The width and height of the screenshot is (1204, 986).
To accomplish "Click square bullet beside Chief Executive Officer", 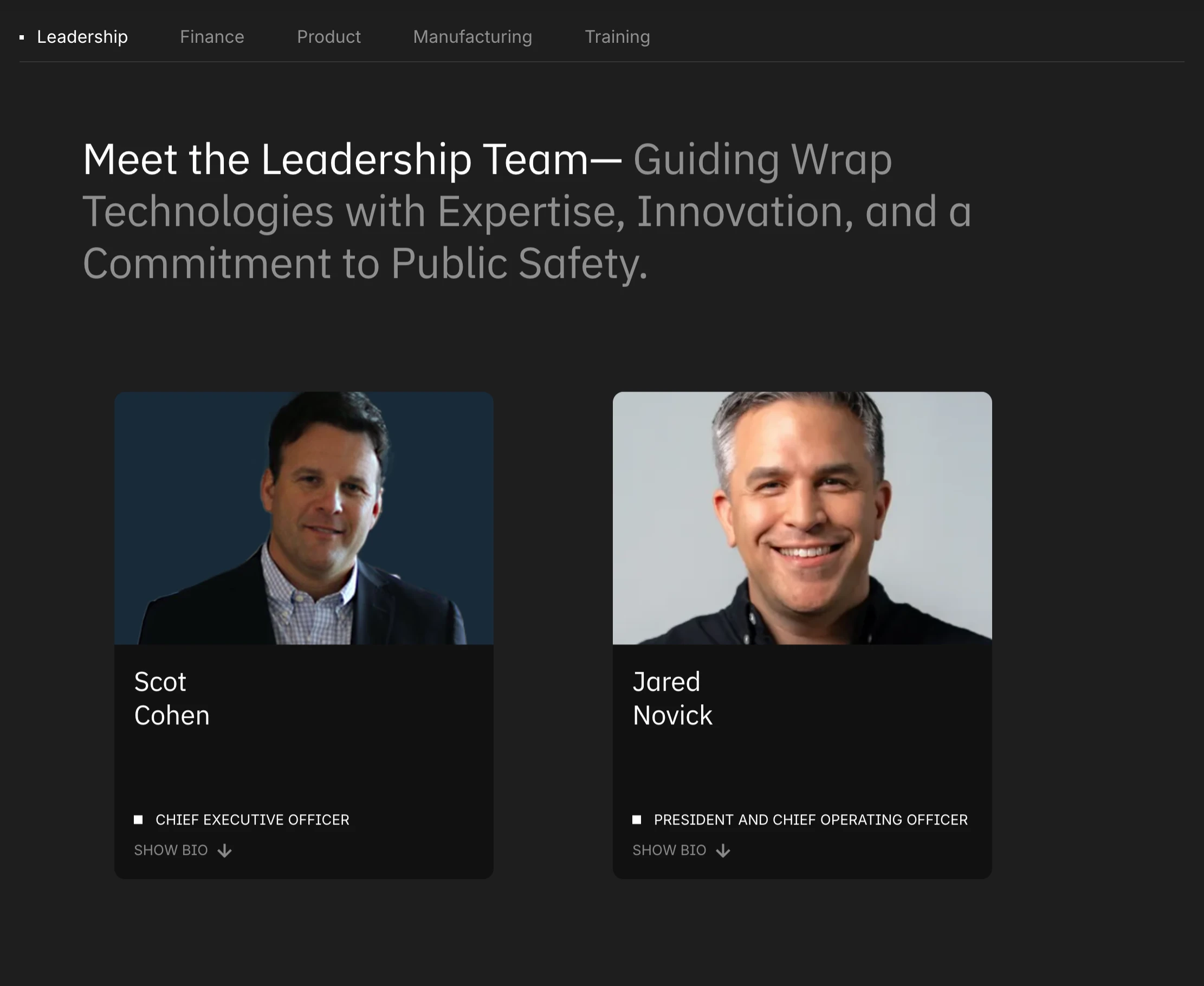I will pyautogui.click(x=138, y=820).
